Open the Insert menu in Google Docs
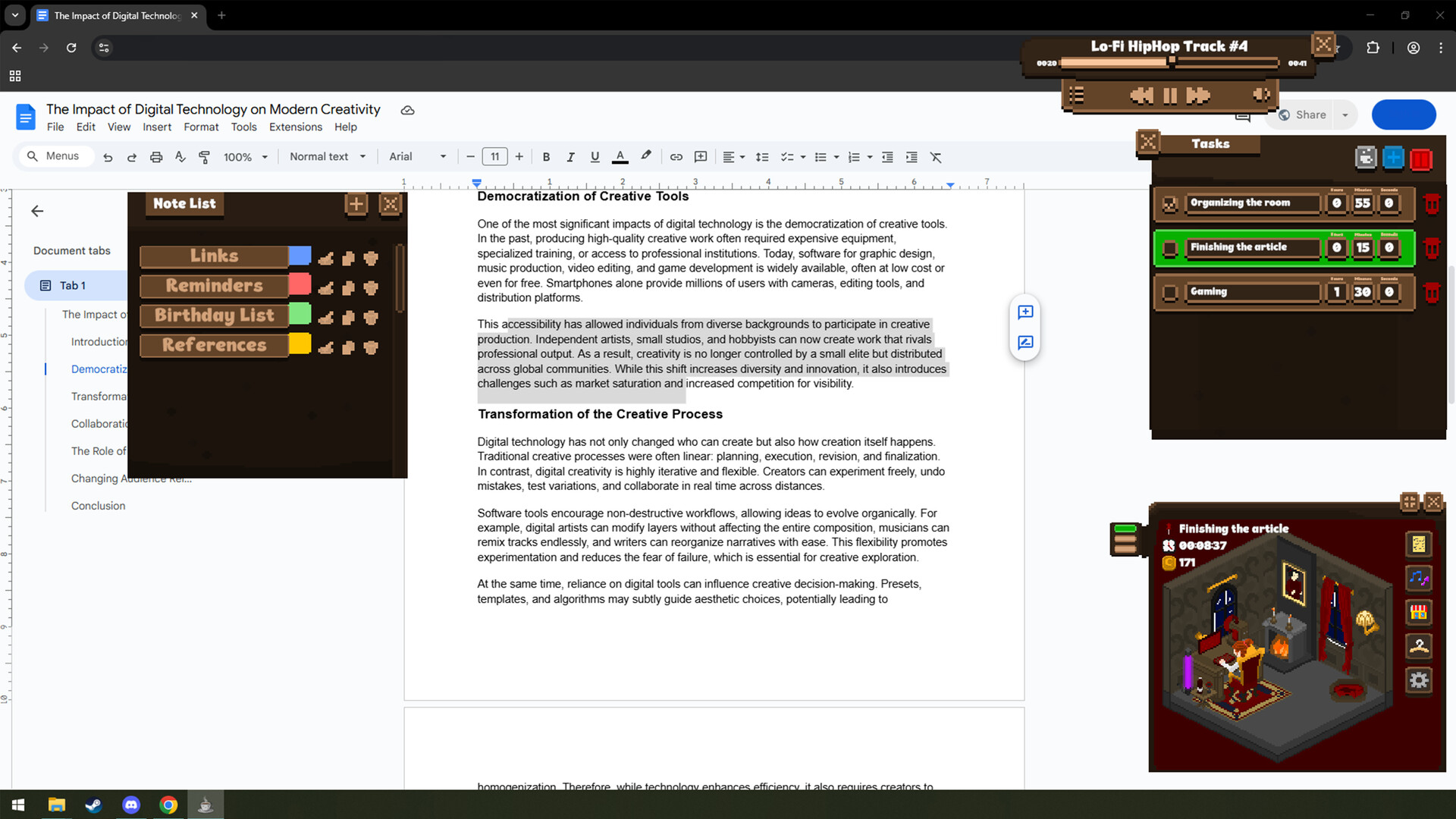This screenshot has width=1456, height=819. pos(157,127)
